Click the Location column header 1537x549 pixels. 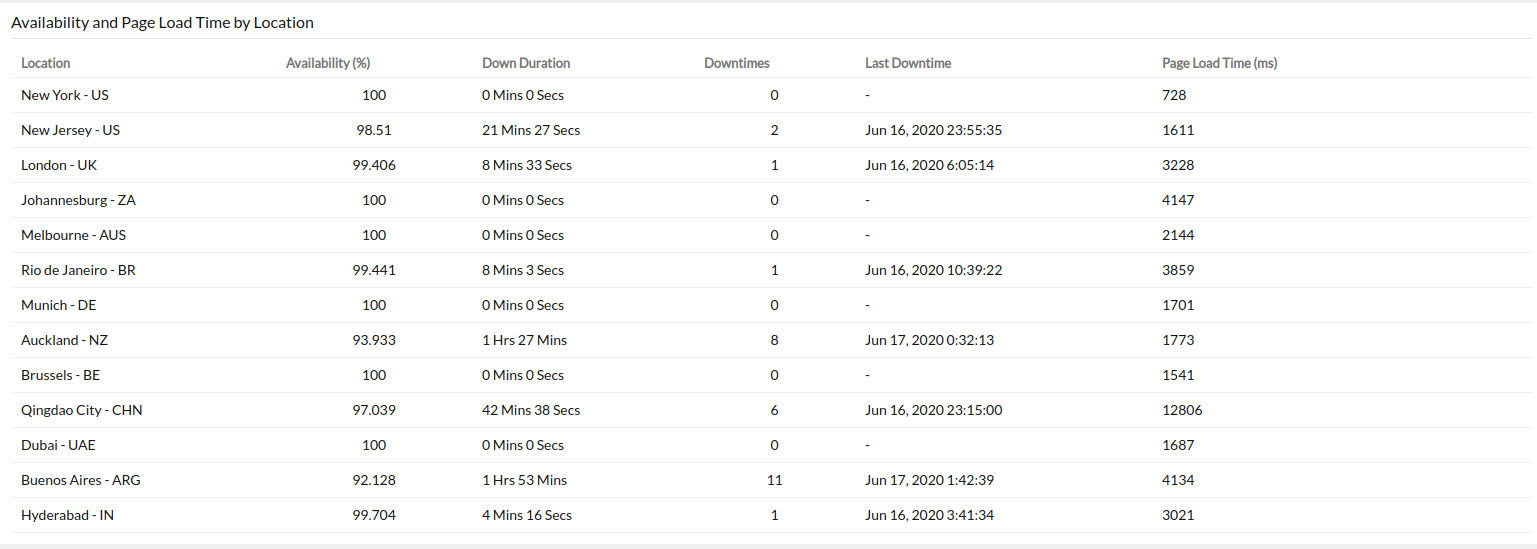coord(46,63)
